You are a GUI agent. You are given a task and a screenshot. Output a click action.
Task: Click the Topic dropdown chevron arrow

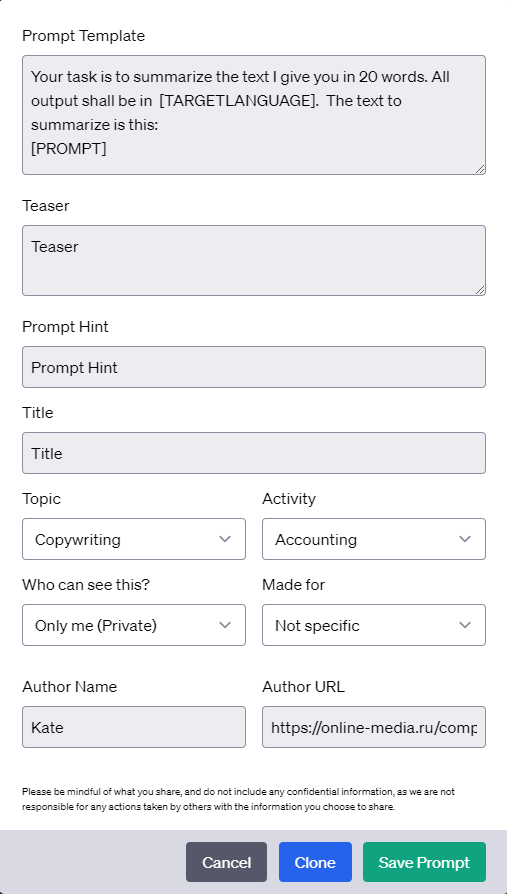tap(225, 539)
